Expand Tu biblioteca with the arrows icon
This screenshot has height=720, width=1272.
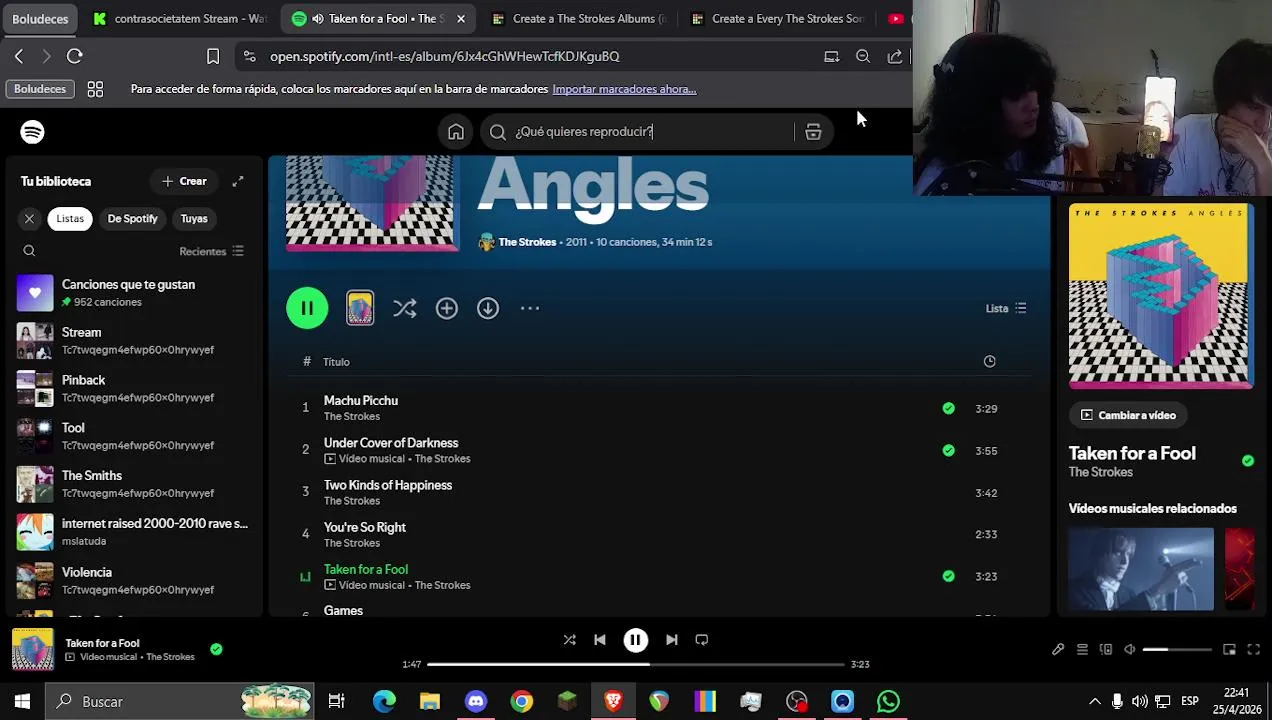238,181
